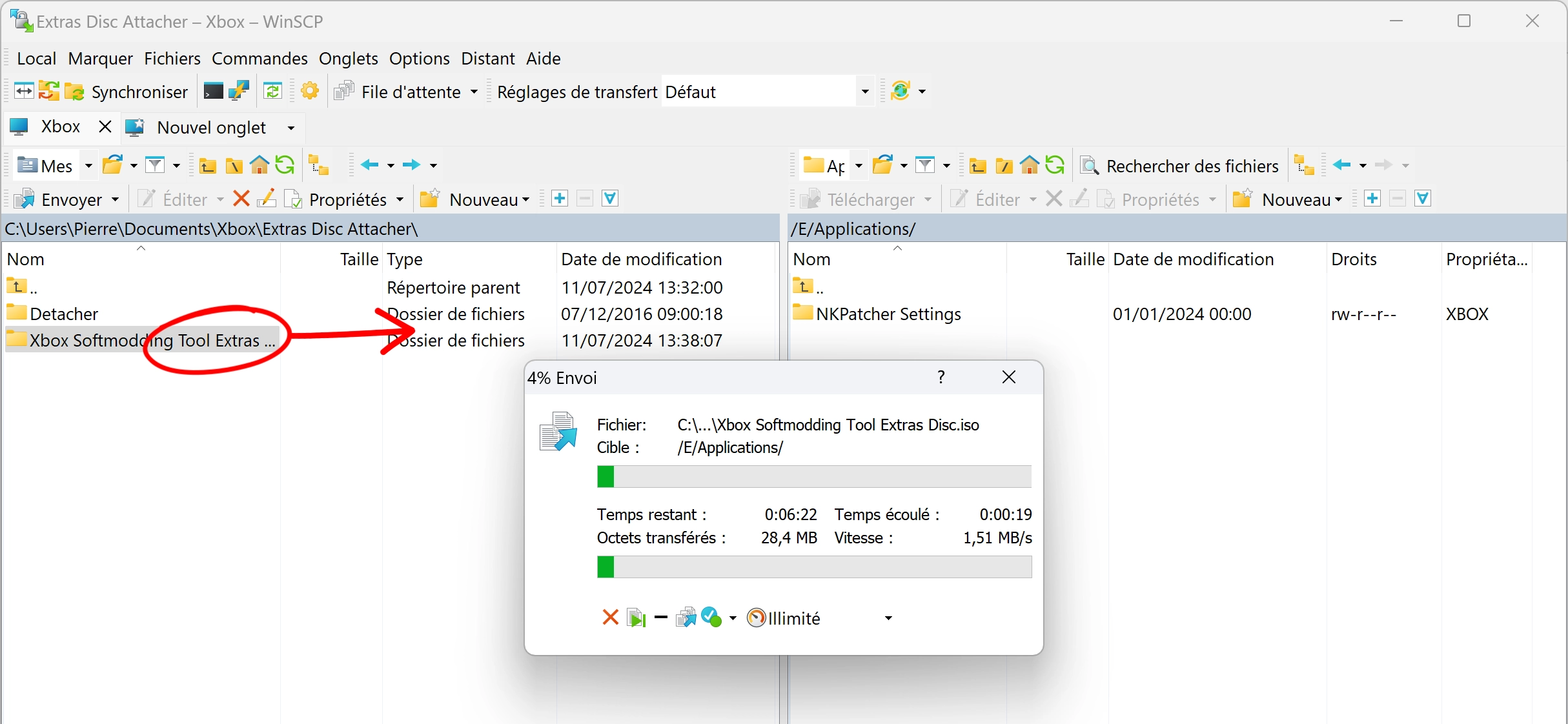Refresh the local panel with green arrows
This screenshot has height=724, width=1568.
click(x=285, y=165)
